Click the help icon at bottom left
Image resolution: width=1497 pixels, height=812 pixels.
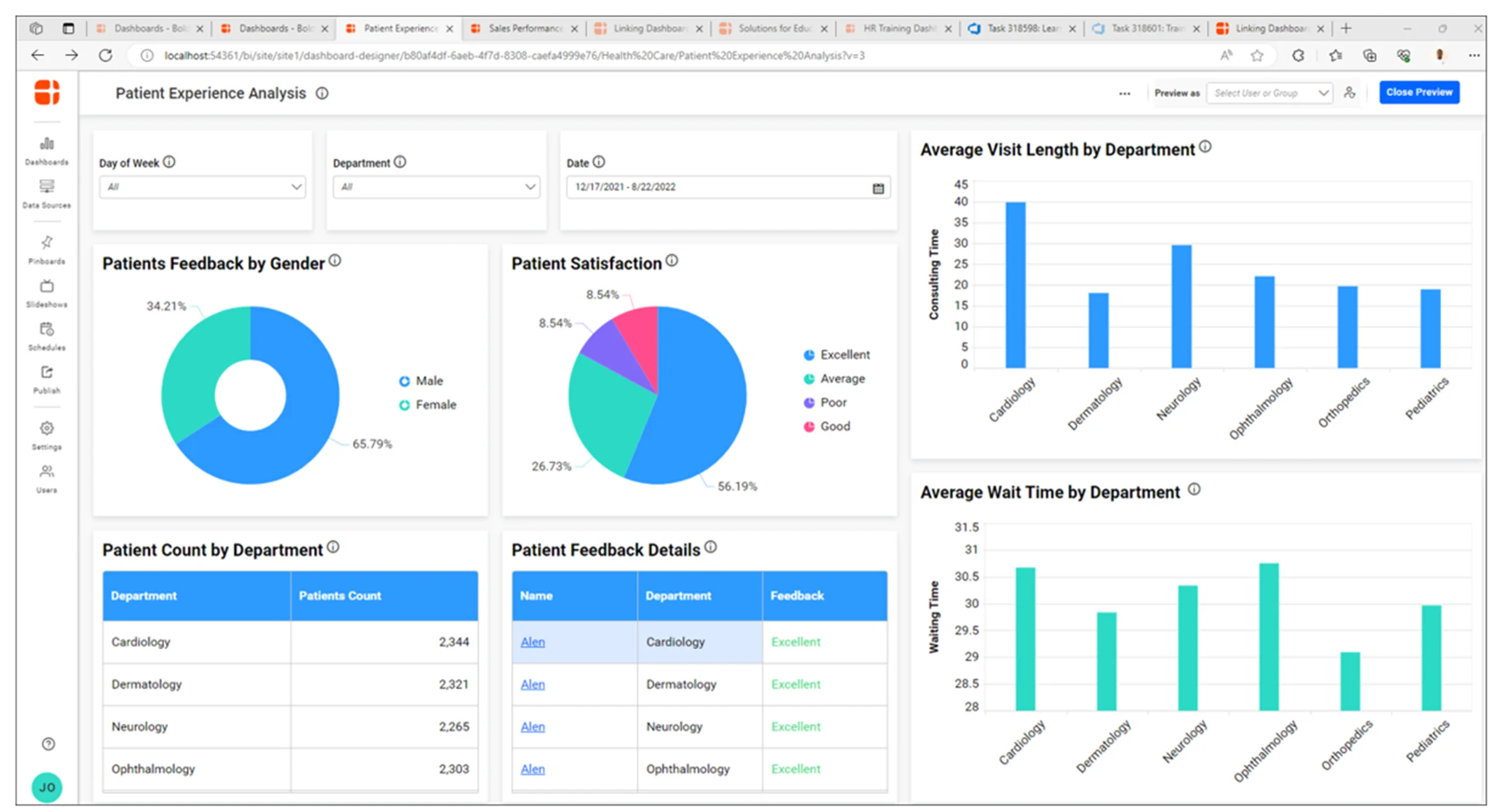coord(47,743)
